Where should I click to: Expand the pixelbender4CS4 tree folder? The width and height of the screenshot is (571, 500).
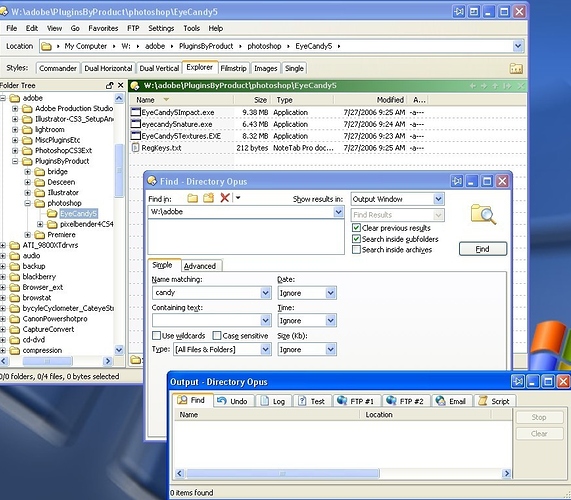tap(40, 224)
